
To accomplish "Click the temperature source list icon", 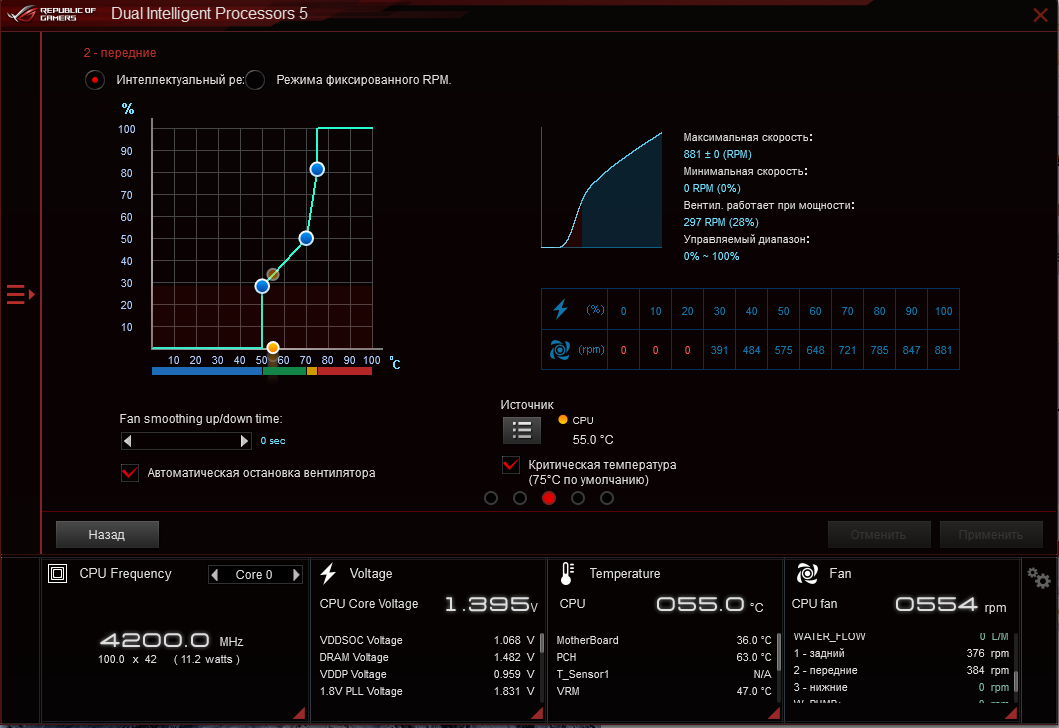I will pyautogui.click(x=521, y=430).
